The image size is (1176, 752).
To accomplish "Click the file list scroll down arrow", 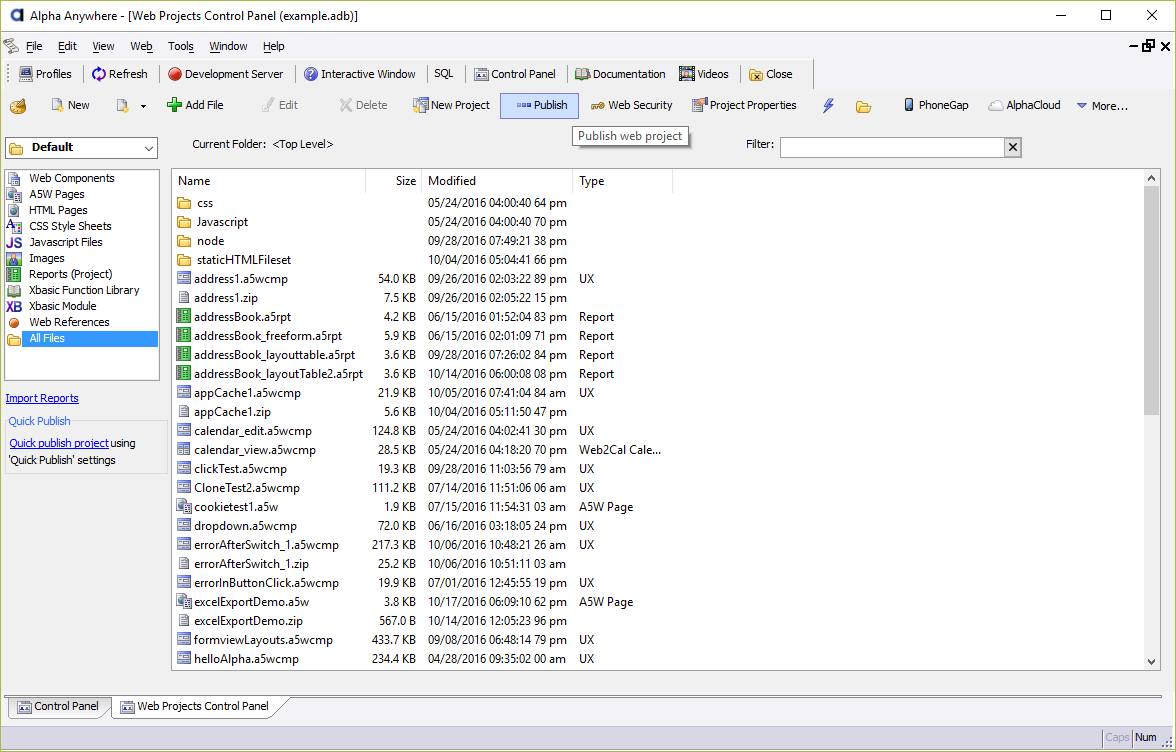I will click(1152, 661).
